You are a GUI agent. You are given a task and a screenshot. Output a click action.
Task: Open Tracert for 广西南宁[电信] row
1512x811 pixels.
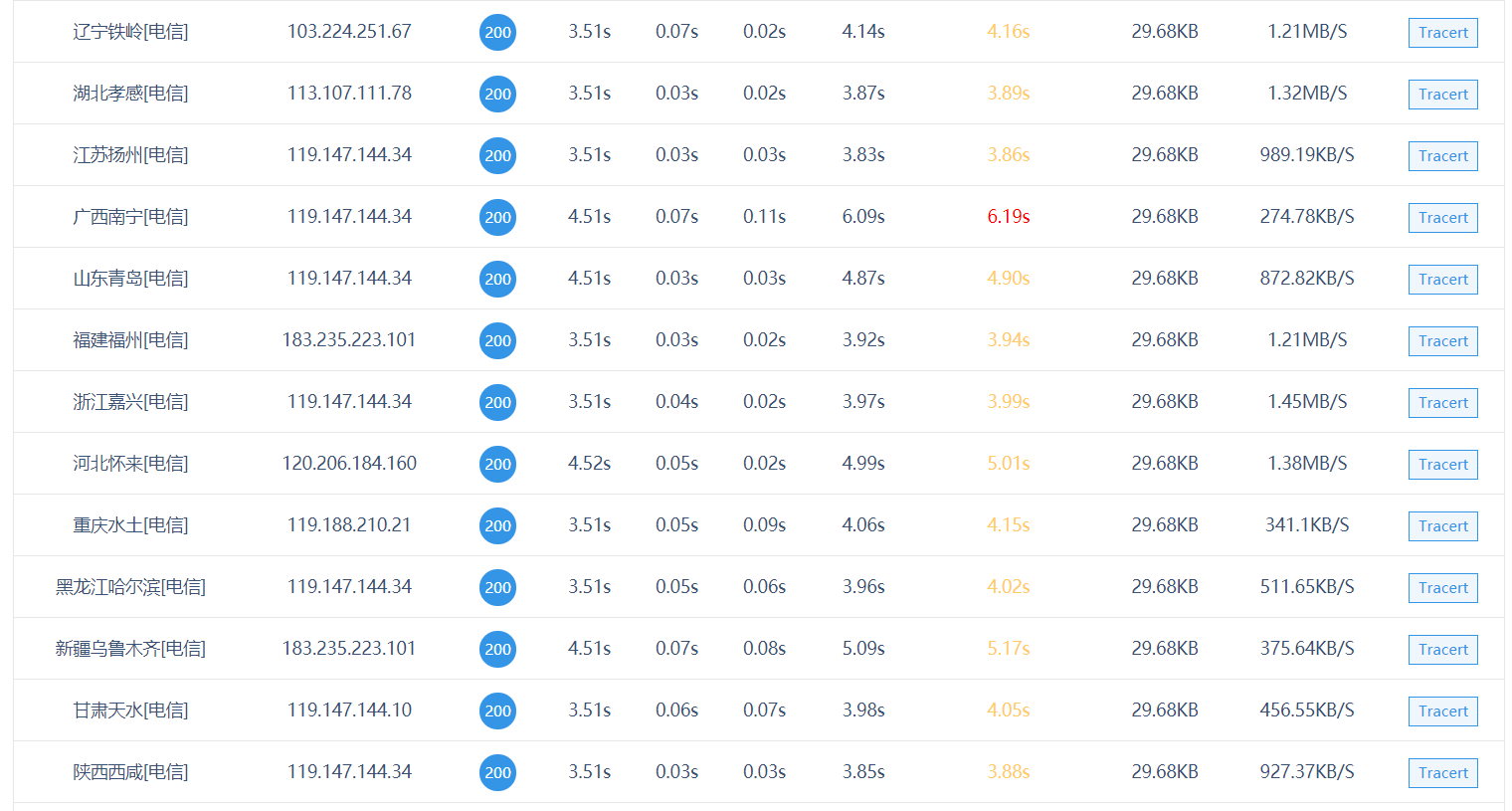[x=1442, y=218]
